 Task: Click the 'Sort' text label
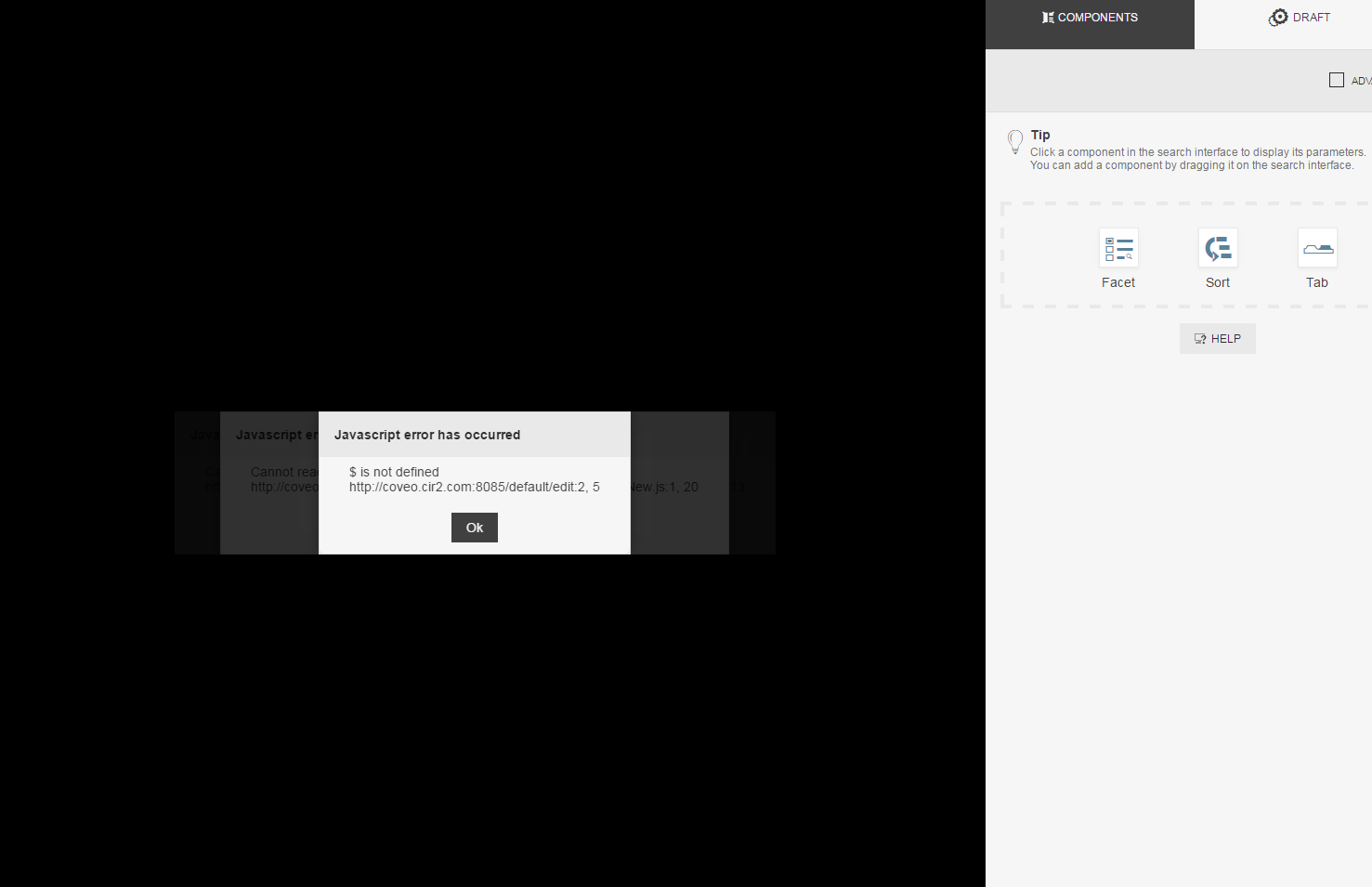point(1218,282)
